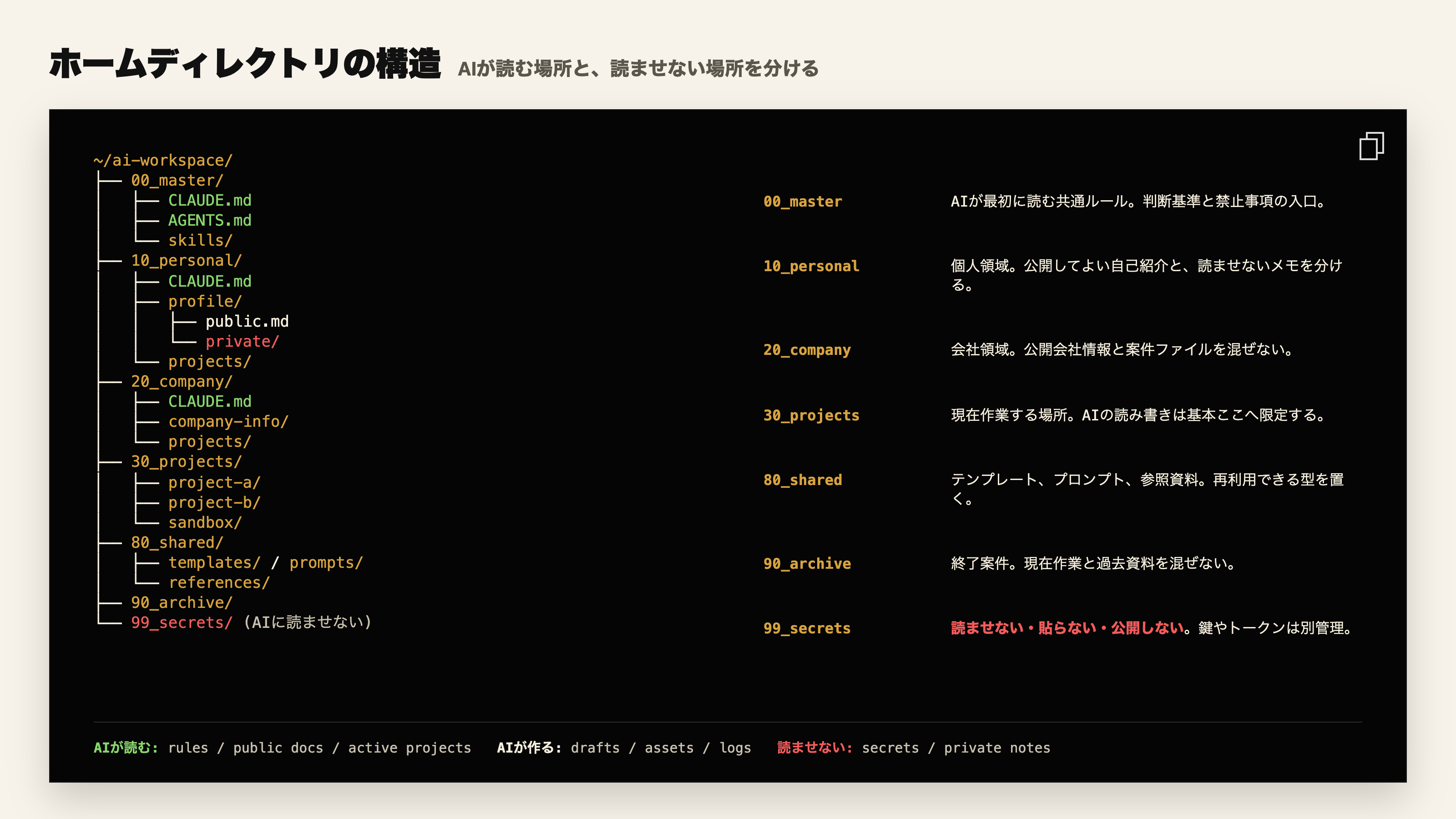
Task: Click the 10_personal label in the description list
Action: click(811, 266)
